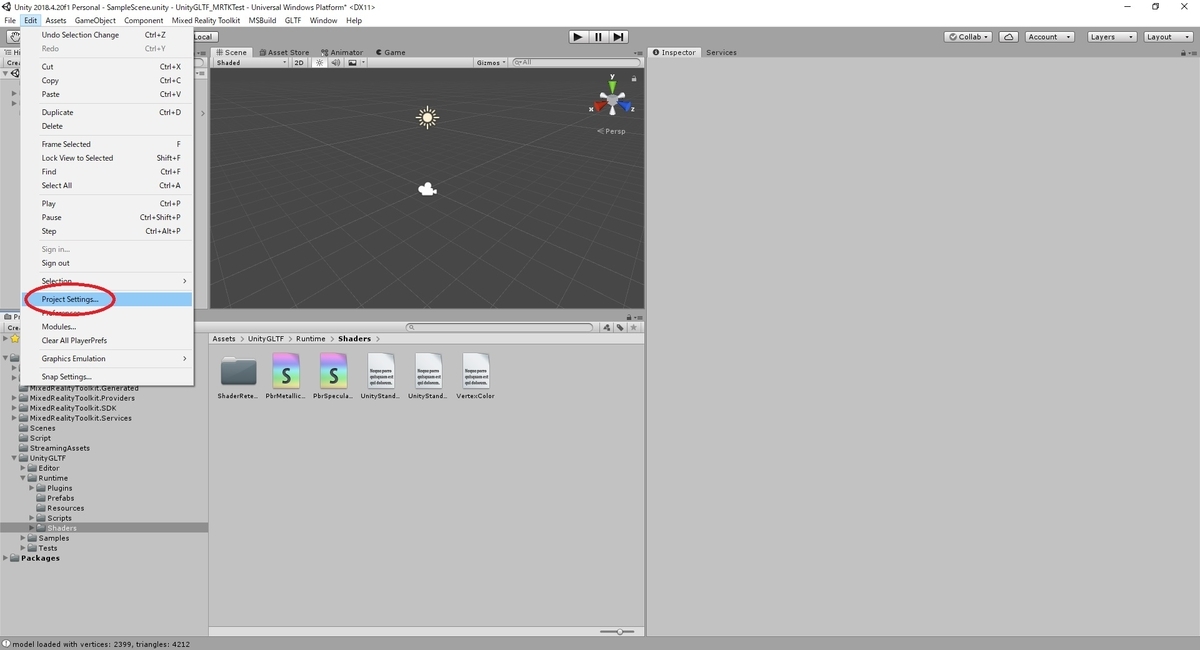The height and width of the screenshot is (650, 1200).
Task: Open the GLTF menu
Action: (293, 20)
